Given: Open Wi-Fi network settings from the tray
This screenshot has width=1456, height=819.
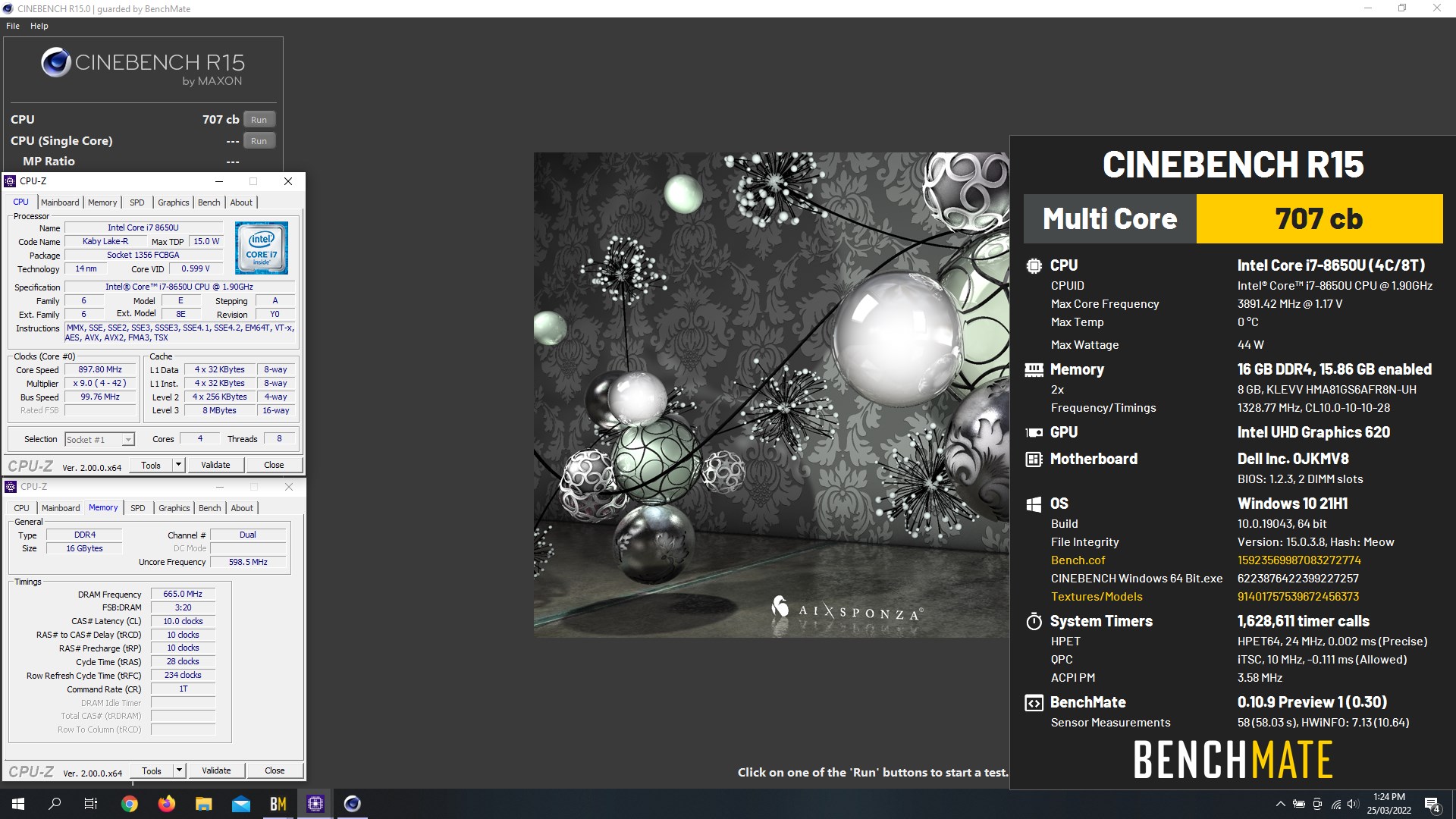Looking at the screenshot, I should 1335,805.
